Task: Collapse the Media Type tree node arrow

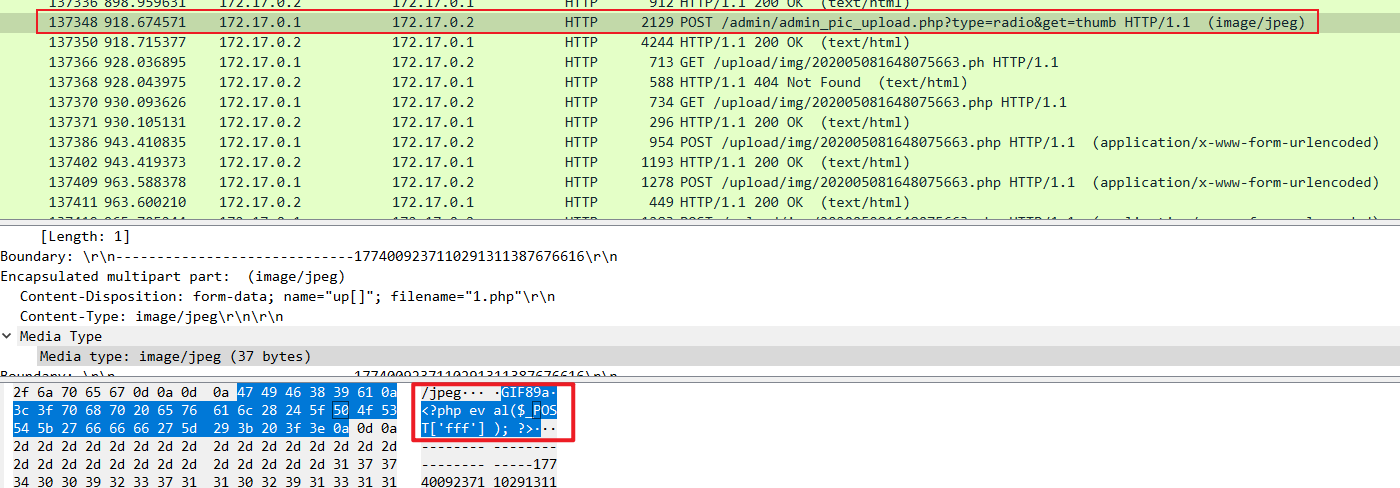Action: tap(8, 337)
